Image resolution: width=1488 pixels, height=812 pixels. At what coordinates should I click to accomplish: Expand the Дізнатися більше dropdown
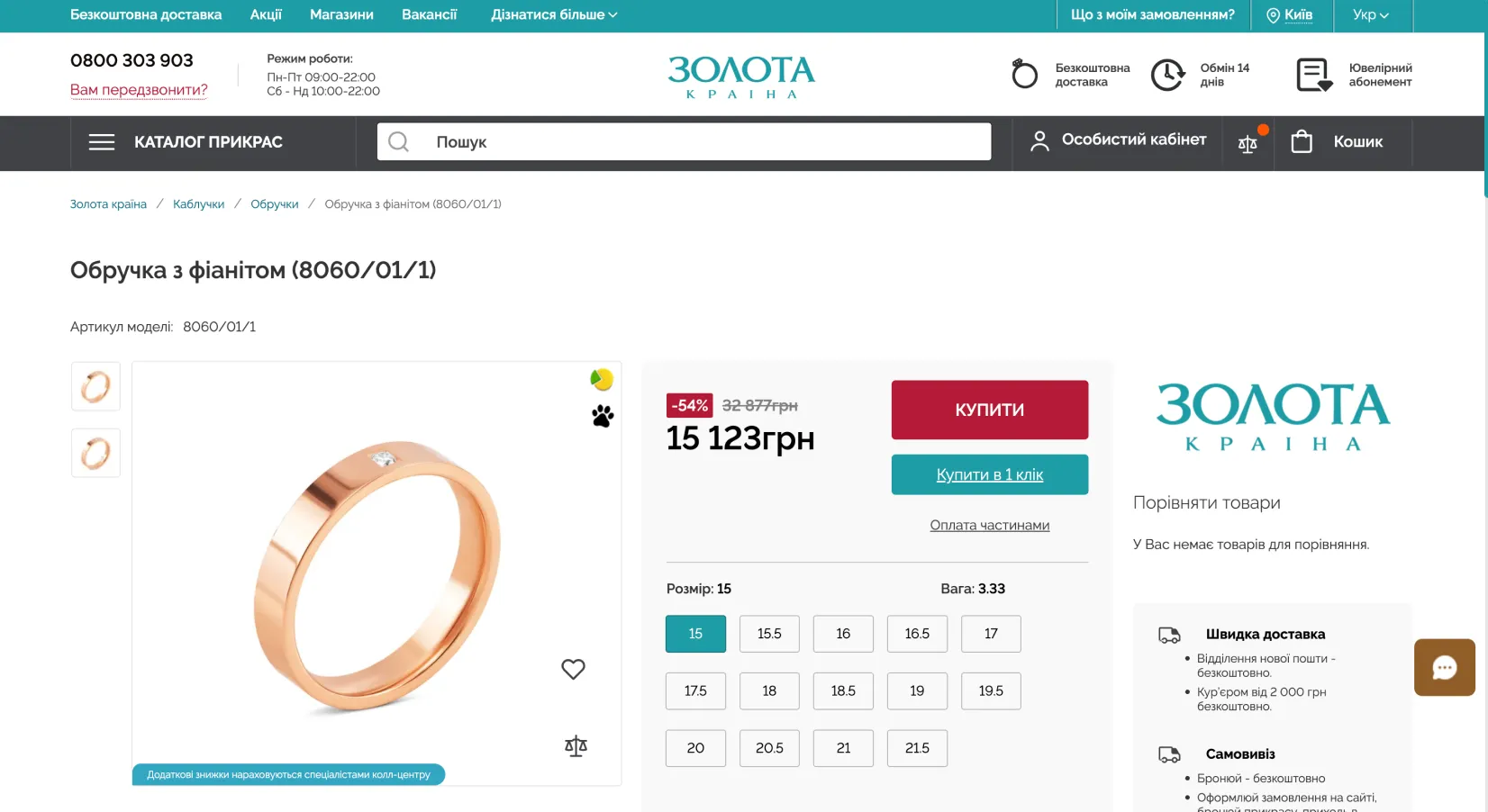tap(554, 14)
